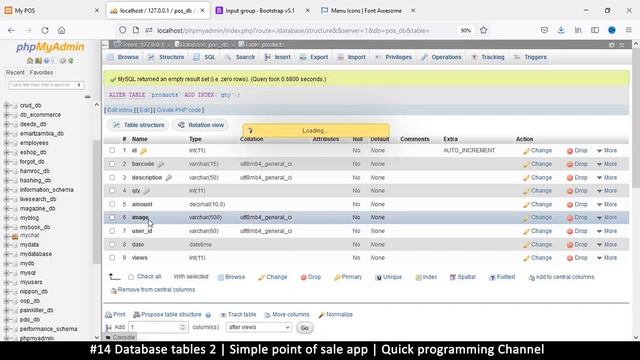Click the index key icon beside barcode
Viewport: 640px width, 360px height.
coord(161,164)
